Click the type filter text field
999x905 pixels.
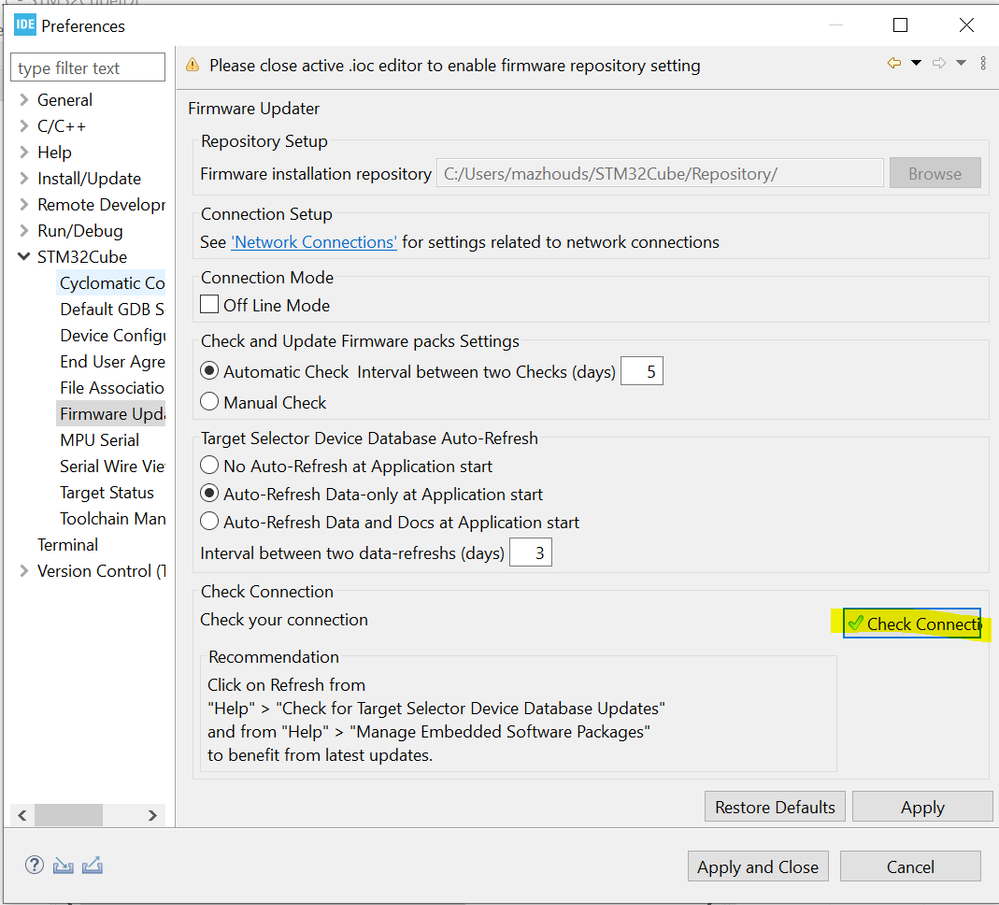click(88, 68)
